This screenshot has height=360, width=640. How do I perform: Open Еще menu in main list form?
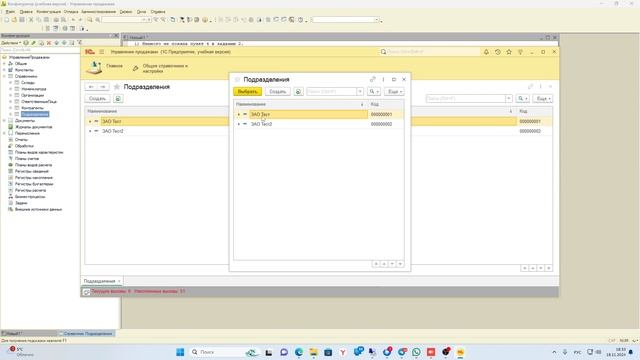(542, 98)
